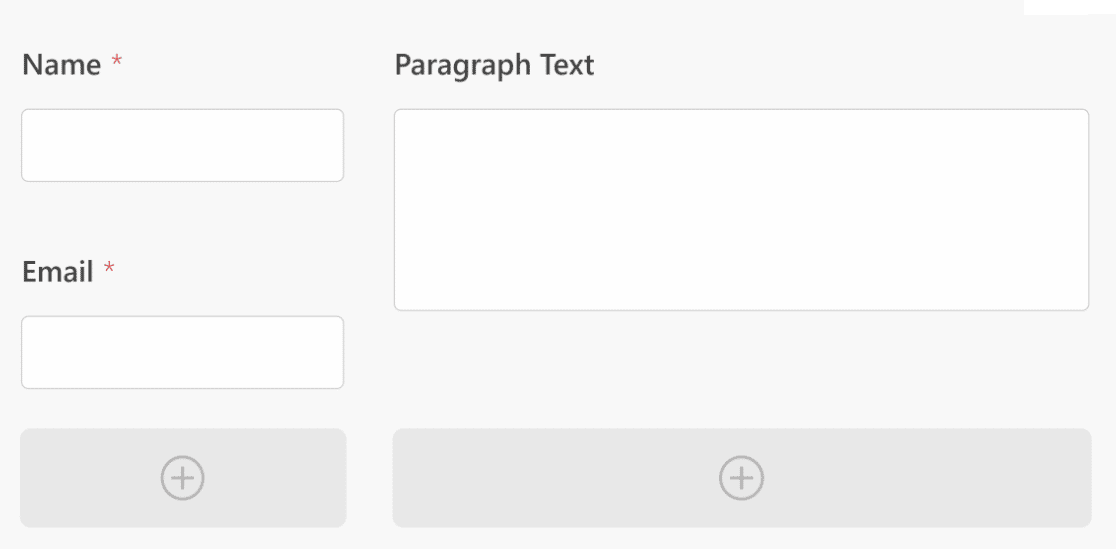Select the Paragraph Text block in form builder
This screenshot has width=1116, height=549.
741,181
